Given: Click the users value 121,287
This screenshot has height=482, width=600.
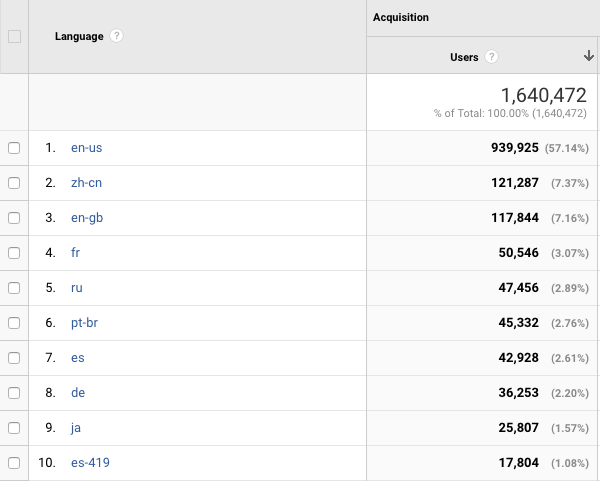Looking at the screenshot, I should (x=515, y=182).
